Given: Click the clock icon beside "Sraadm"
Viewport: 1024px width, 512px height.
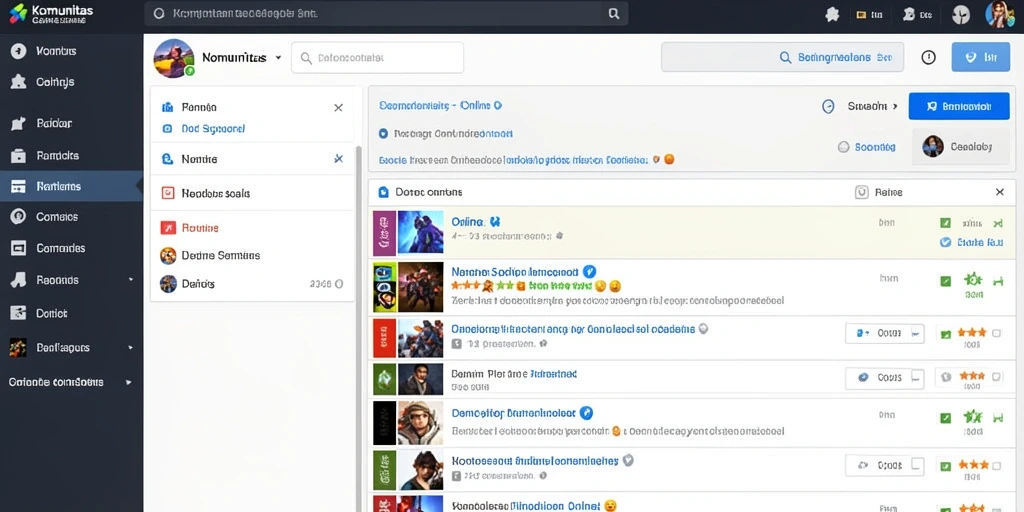Looking at the screenshot, I should [x=828, y=106].
